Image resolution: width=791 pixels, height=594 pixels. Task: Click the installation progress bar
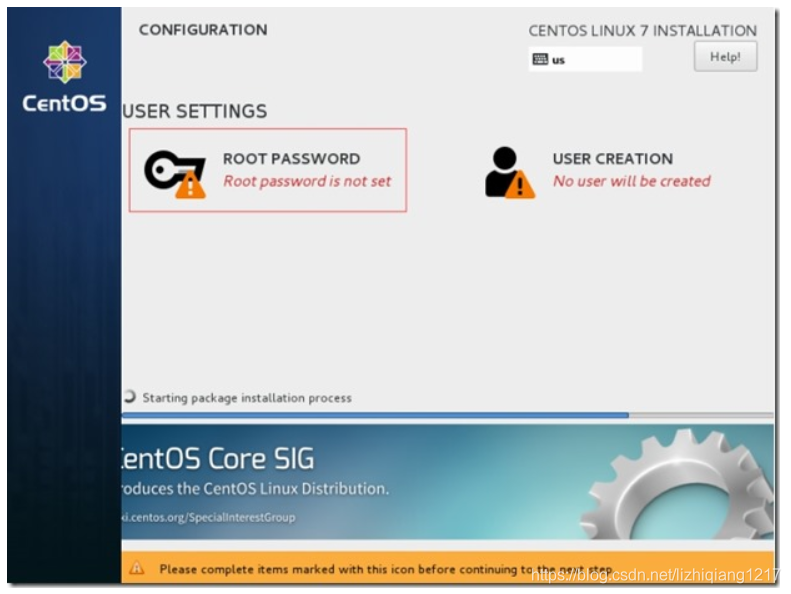(x=447, y=415)
